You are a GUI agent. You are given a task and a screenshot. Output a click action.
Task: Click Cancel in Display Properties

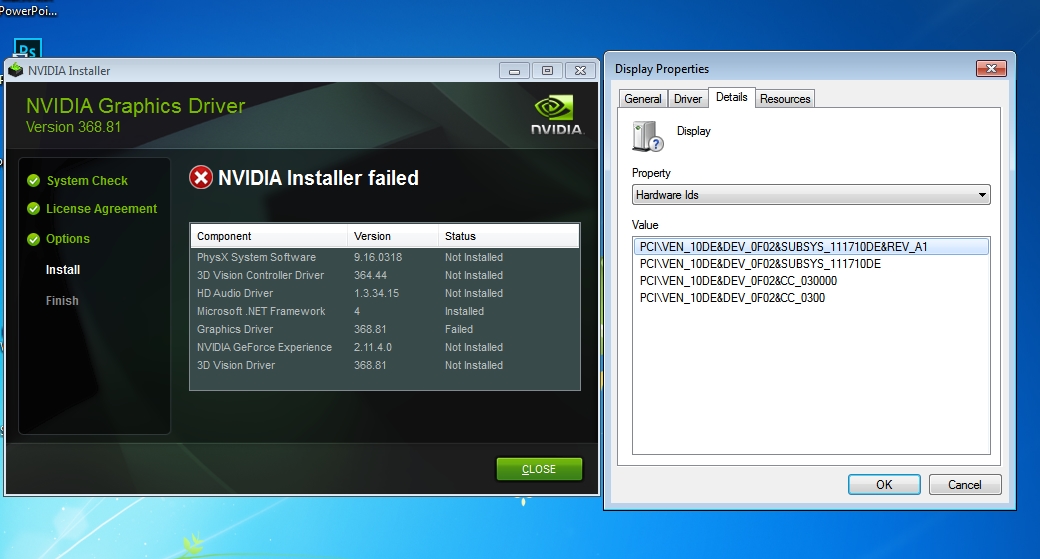964,485
